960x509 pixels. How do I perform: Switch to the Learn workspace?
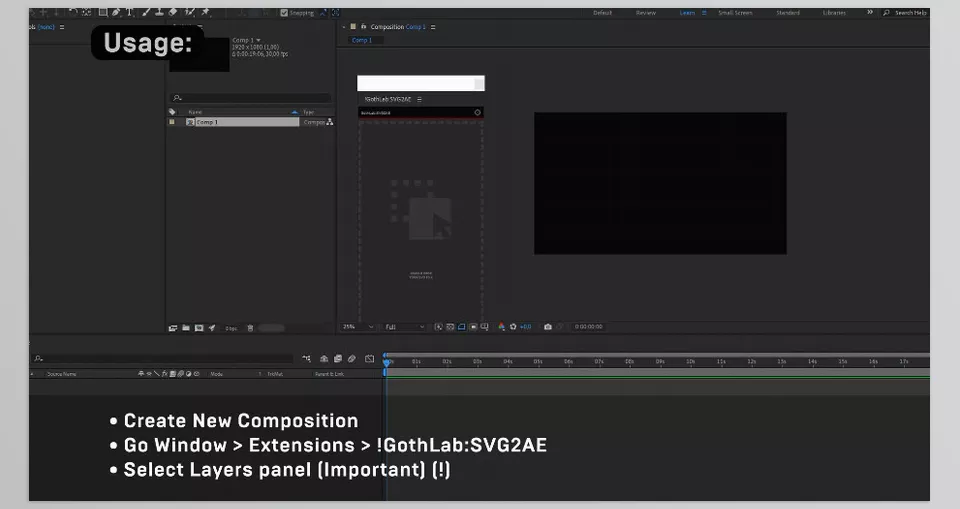pos(687,13)
